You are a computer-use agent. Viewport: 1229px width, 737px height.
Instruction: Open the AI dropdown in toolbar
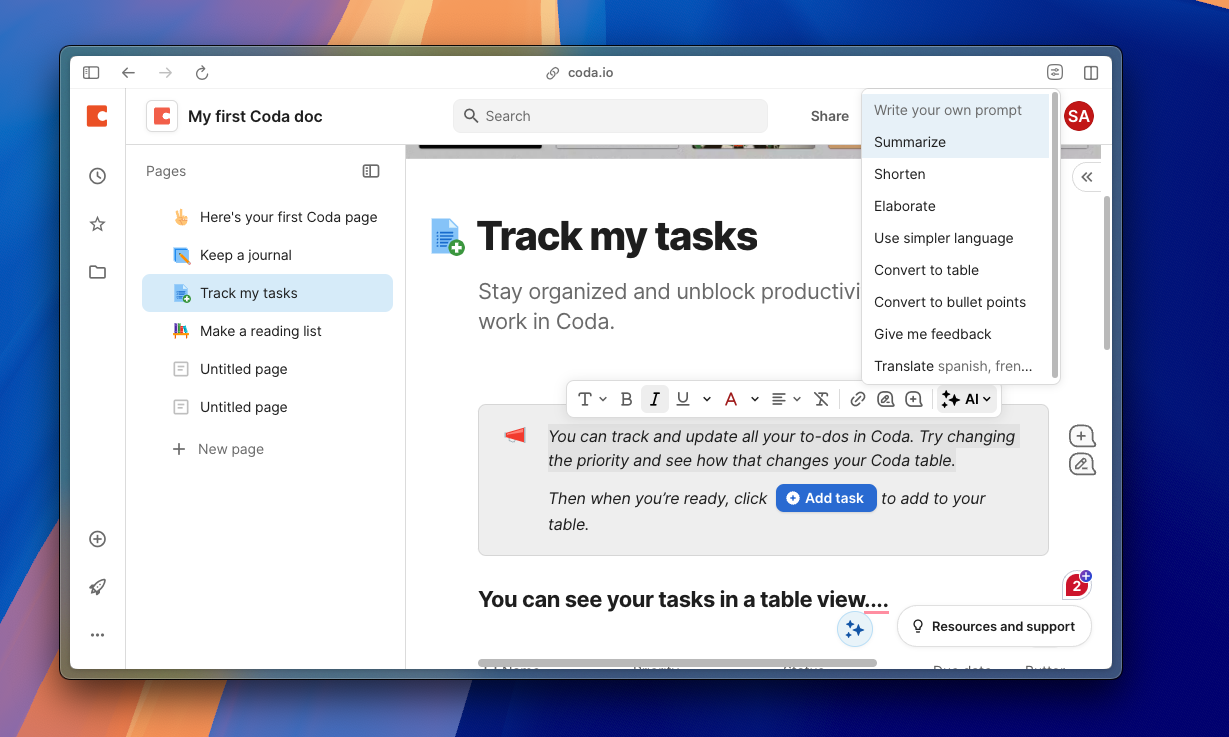coord(966,399)
